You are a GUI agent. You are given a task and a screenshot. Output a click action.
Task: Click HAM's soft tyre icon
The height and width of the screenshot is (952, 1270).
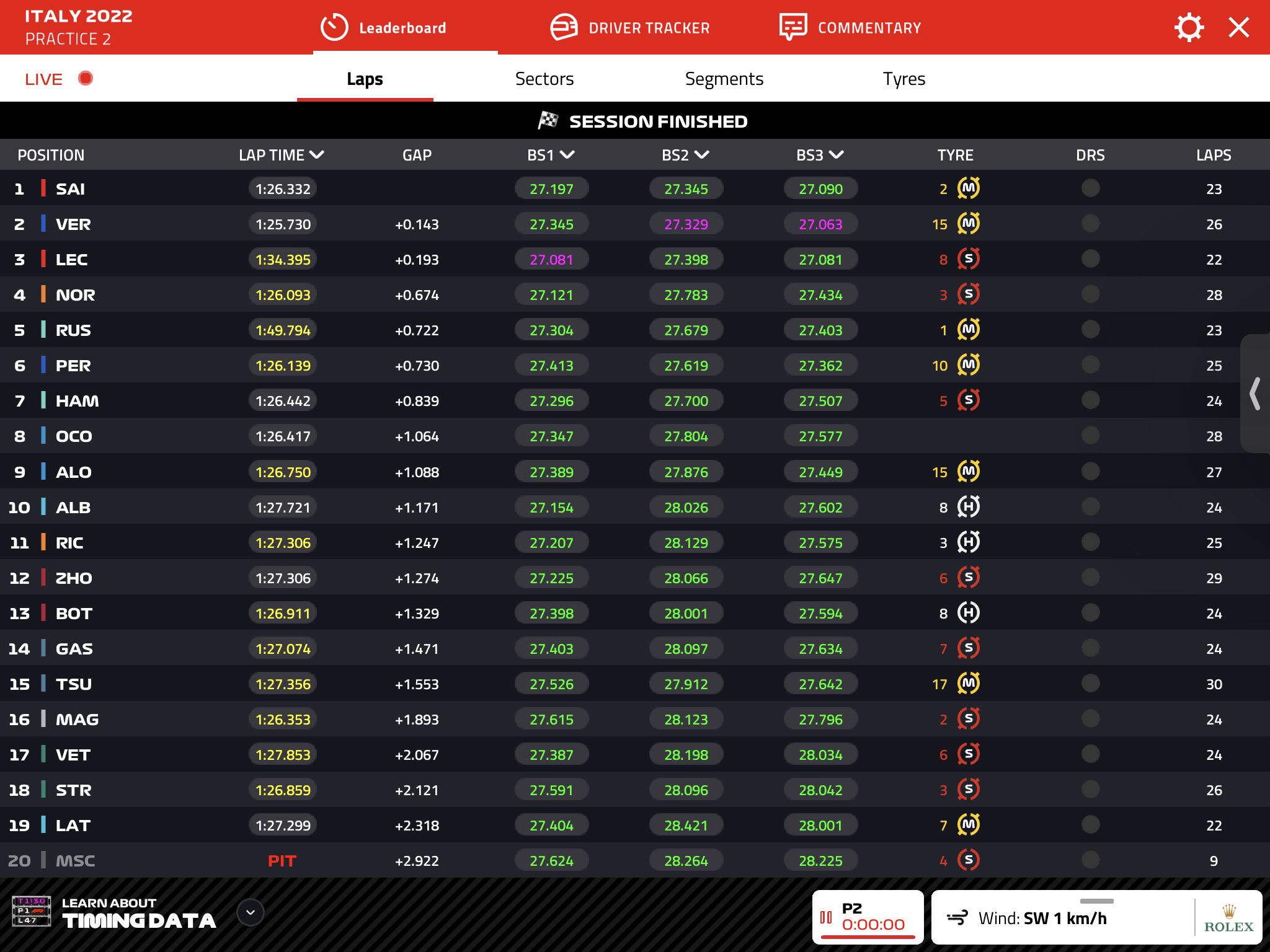tap(969, 400)
